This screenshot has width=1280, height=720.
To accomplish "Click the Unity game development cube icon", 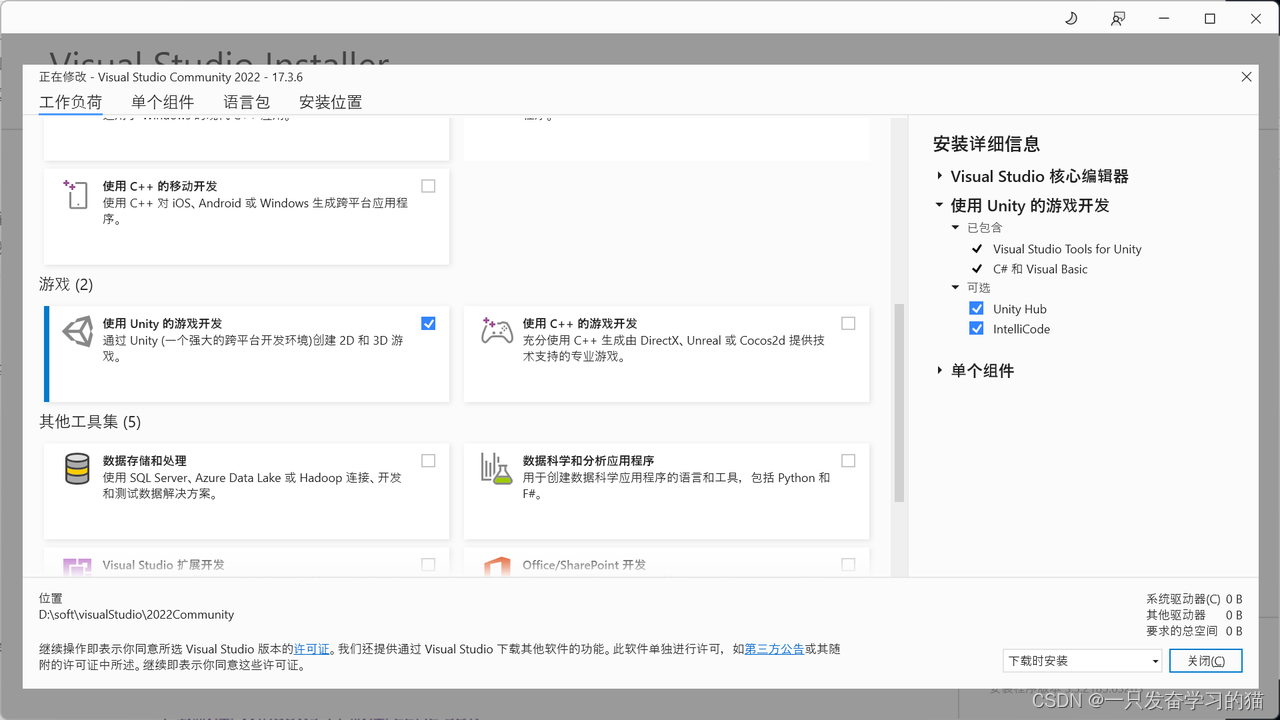I will 77,332.
